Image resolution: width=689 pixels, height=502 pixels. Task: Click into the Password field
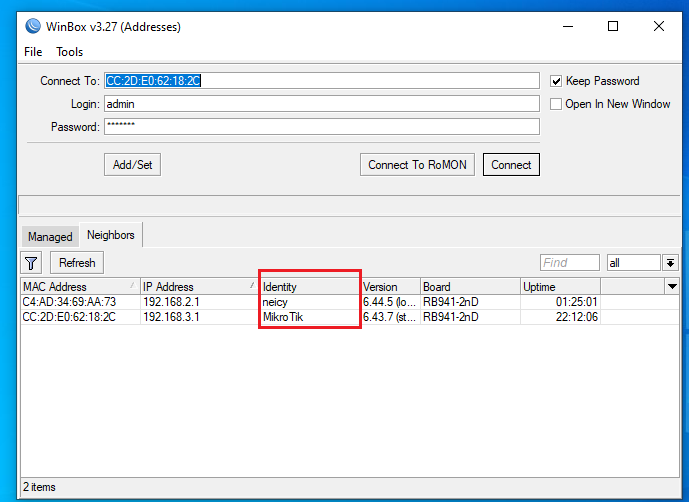(322, 127)
